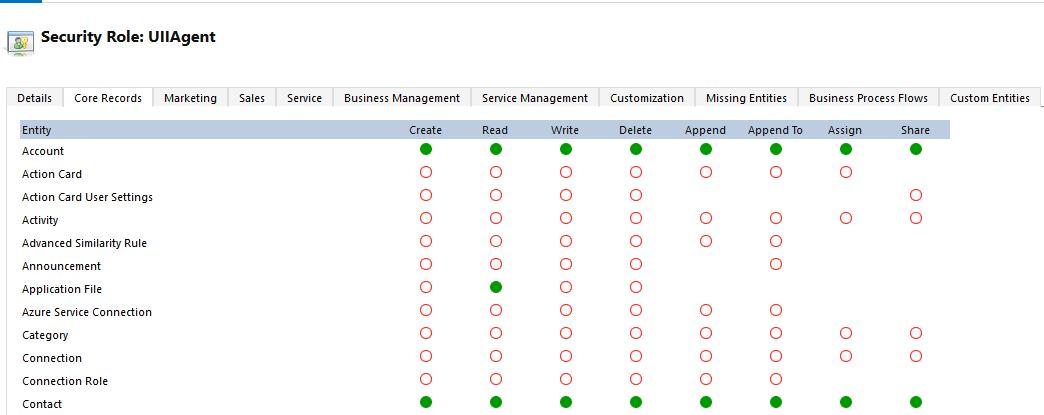This screenshot has height=415, width=1044.
Task: Toggle Account Create privilege circle
Action: (426, 149)
